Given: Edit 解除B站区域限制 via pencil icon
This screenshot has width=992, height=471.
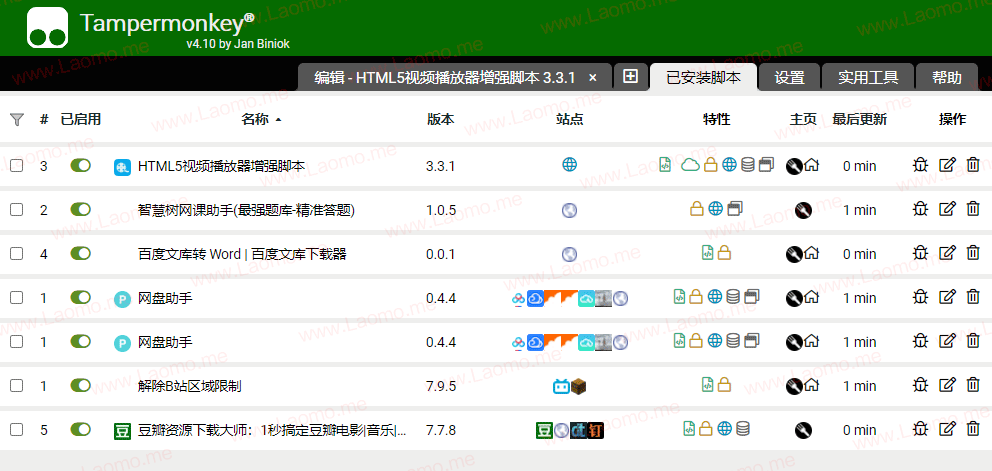Looking at the screenshot, I should click(946, 385).
